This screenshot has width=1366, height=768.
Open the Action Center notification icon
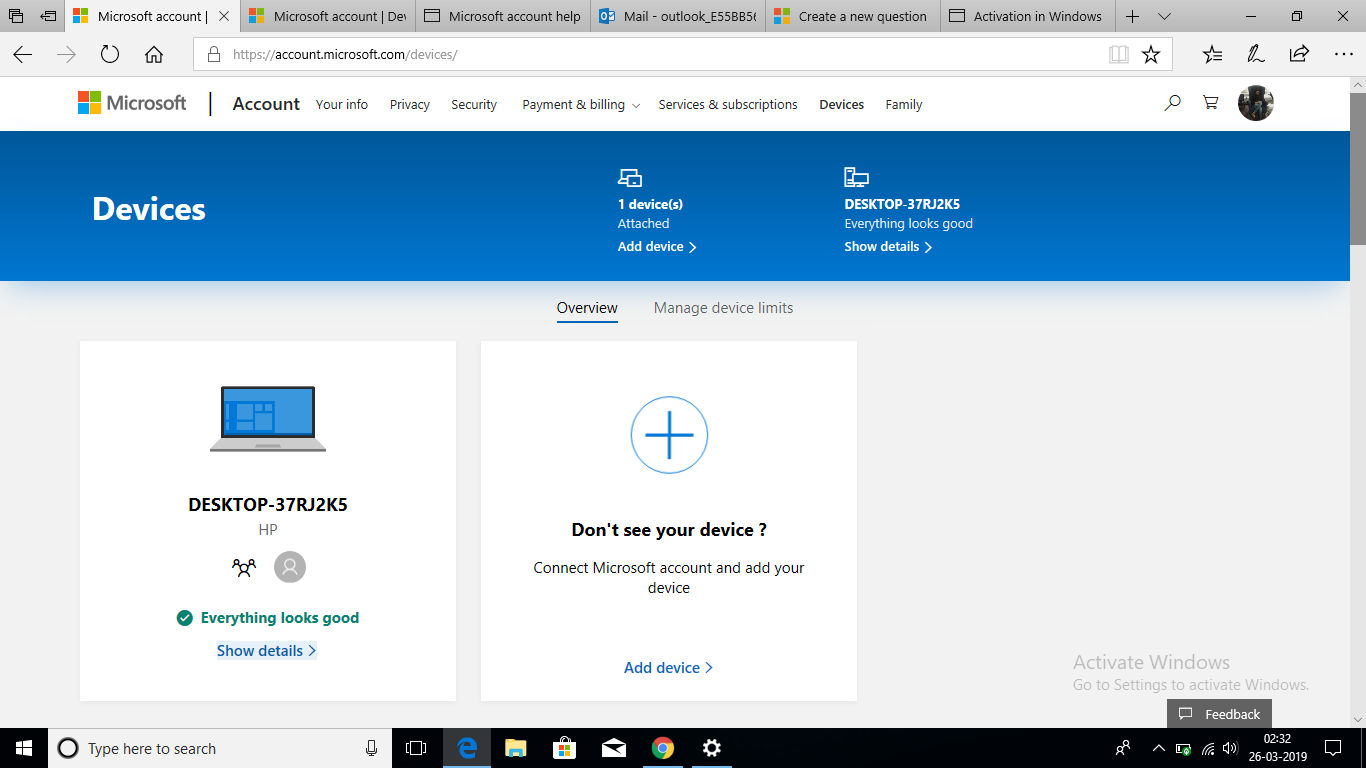(1332, 748)
